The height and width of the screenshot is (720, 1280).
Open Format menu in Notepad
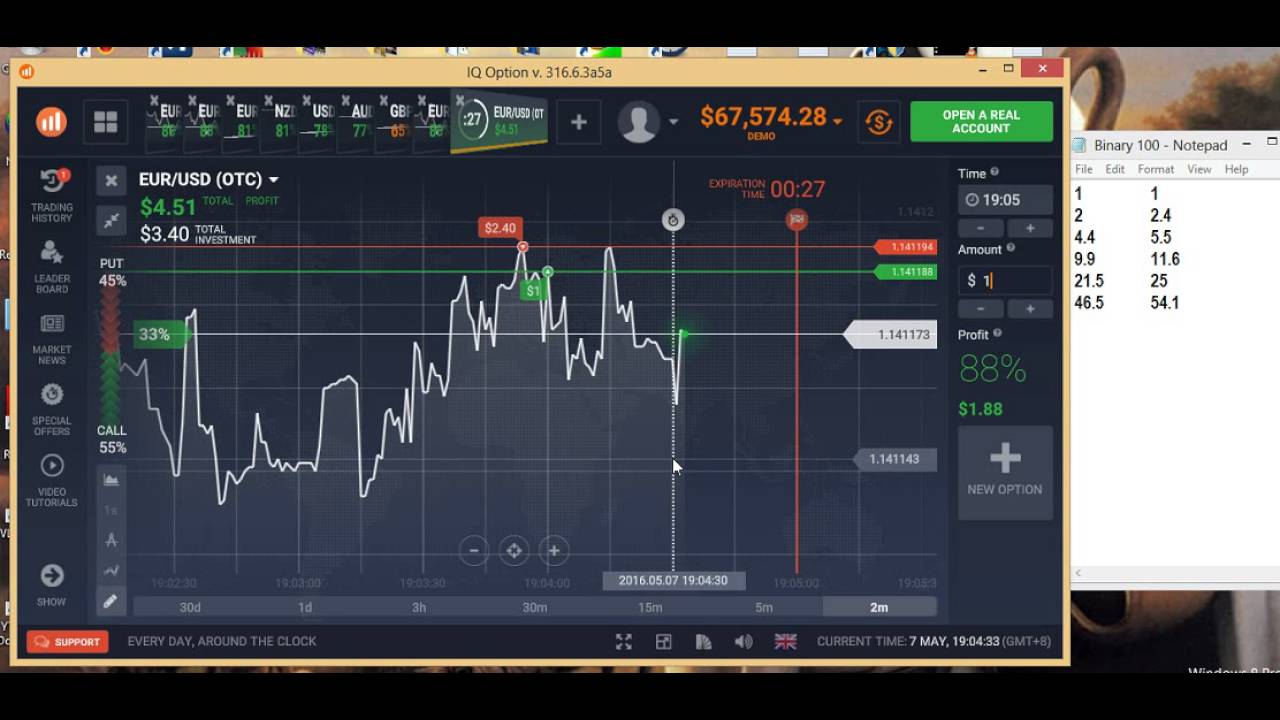click(1155, 169)
